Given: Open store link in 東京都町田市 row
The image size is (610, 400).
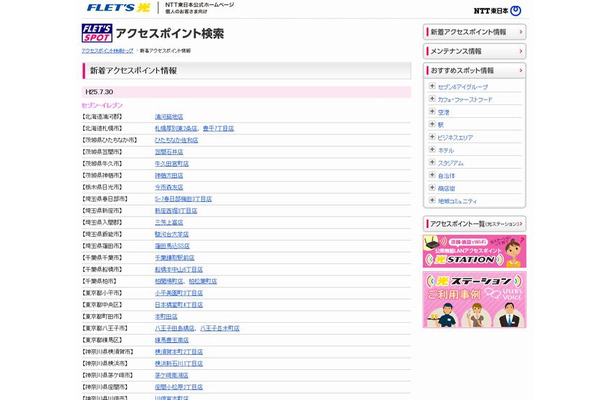Looking at the screenshot, I should pos(166,317).
